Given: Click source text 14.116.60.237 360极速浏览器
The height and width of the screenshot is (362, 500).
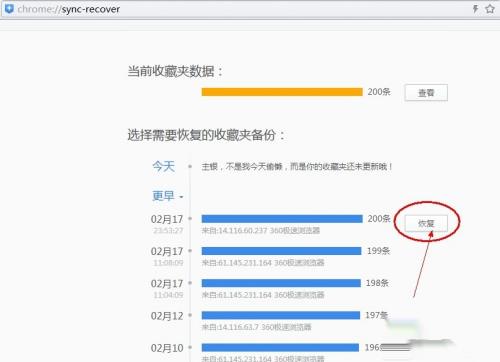Looking at the screenshot, I should tap(261, 230).
